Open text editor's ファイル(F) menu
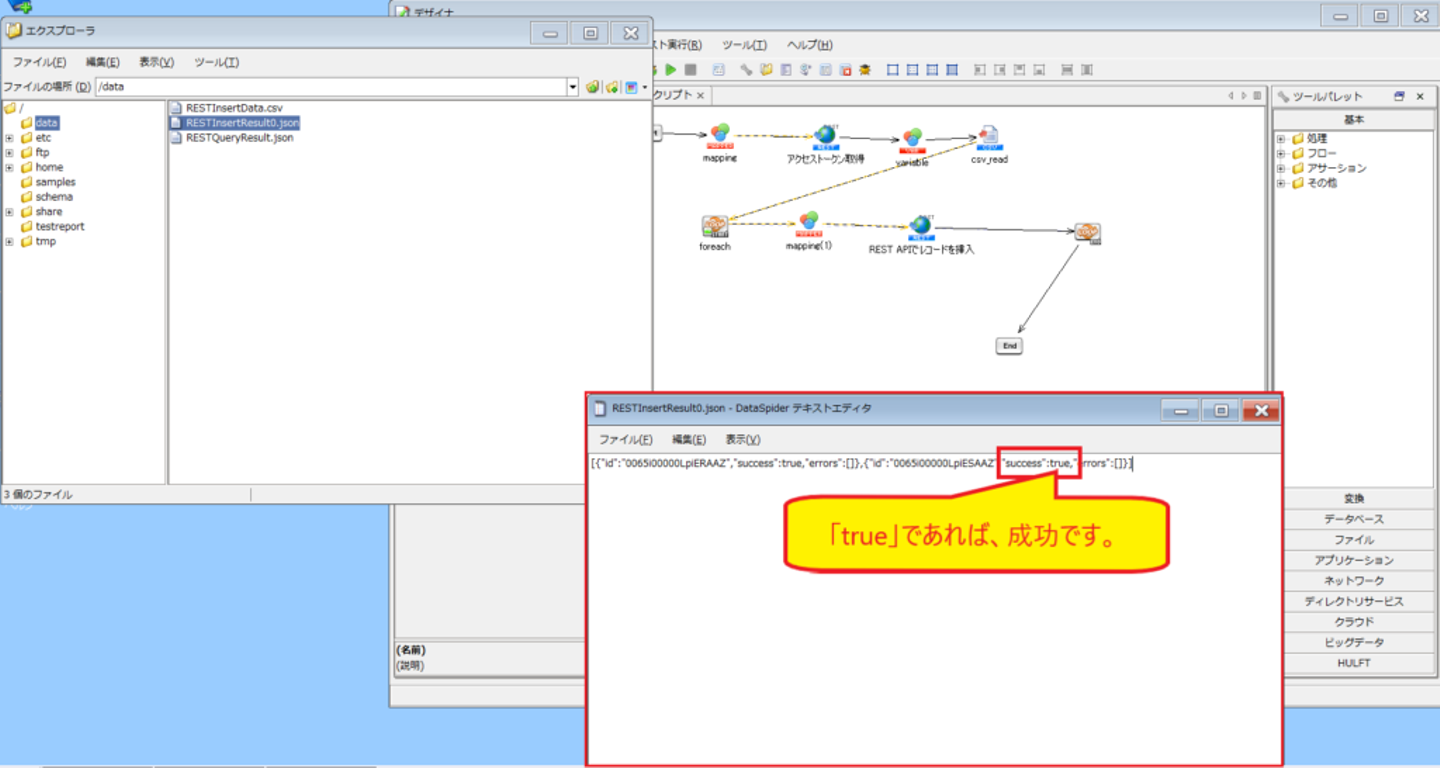The image size is (1440, 768). coord(625,439)
